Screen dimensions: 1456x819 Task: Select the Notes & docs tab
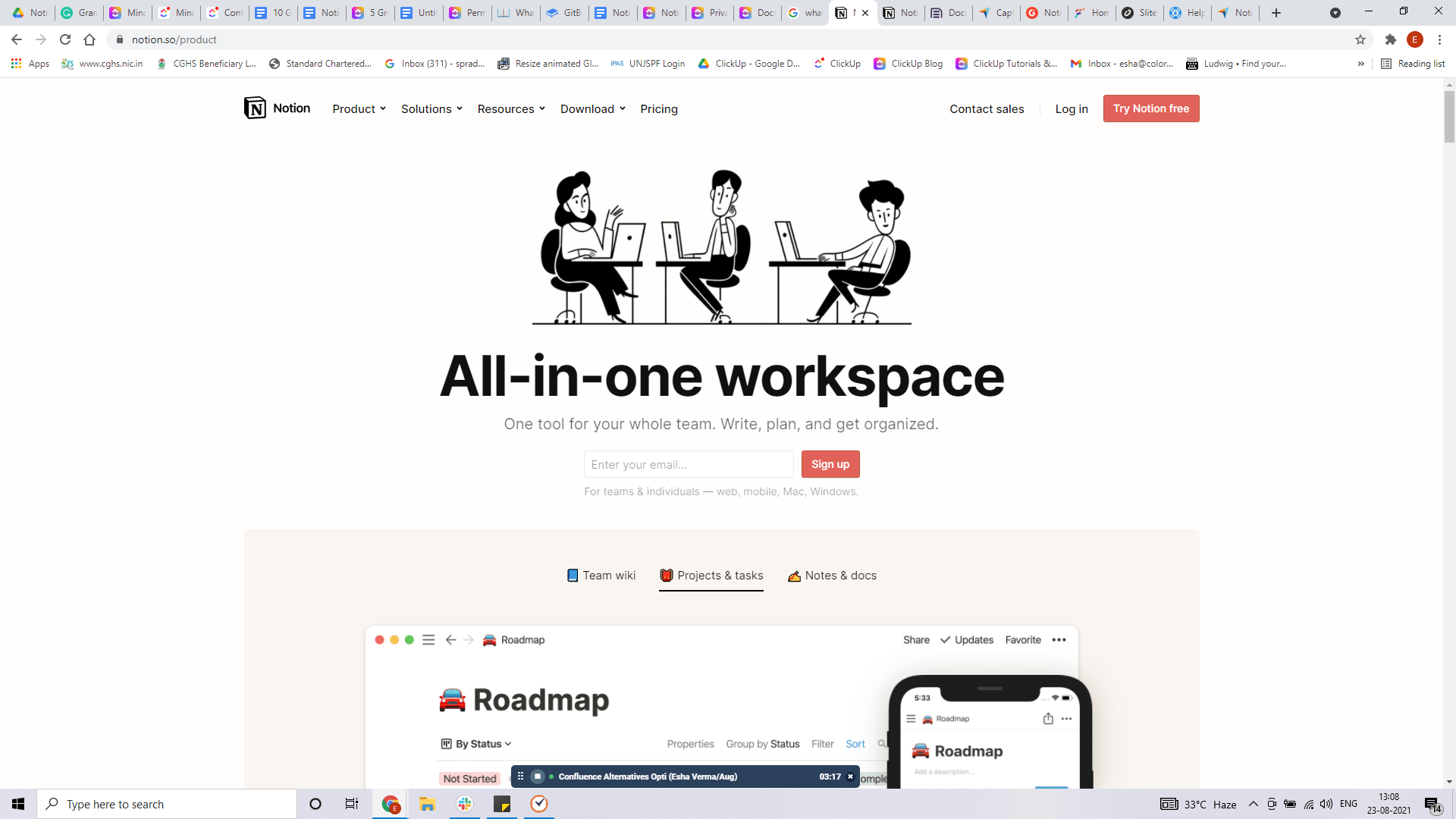click(x=832, y=576)
